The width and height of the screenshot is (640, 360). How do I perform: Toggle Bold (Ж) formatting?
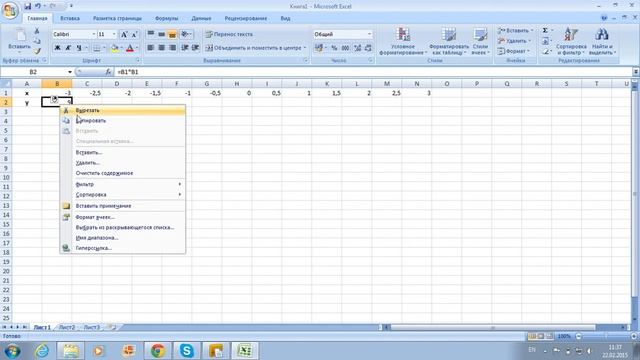click(x=57, y=48)
